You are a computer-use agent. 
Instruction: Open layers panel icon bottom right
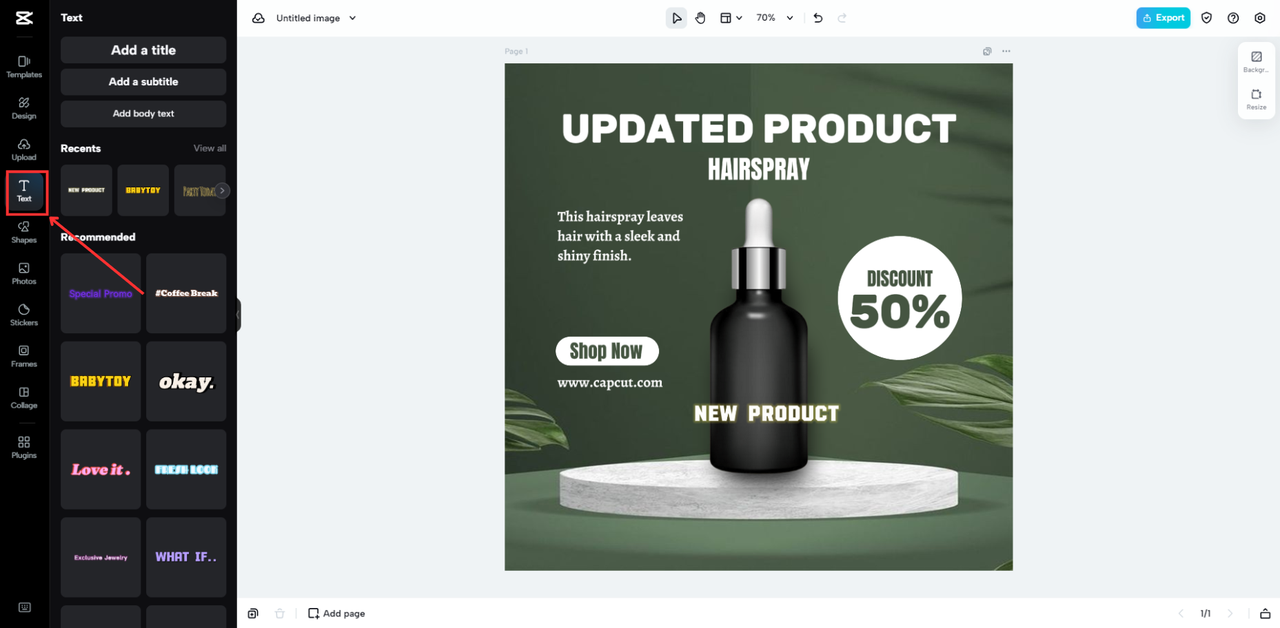(1265, 613)
